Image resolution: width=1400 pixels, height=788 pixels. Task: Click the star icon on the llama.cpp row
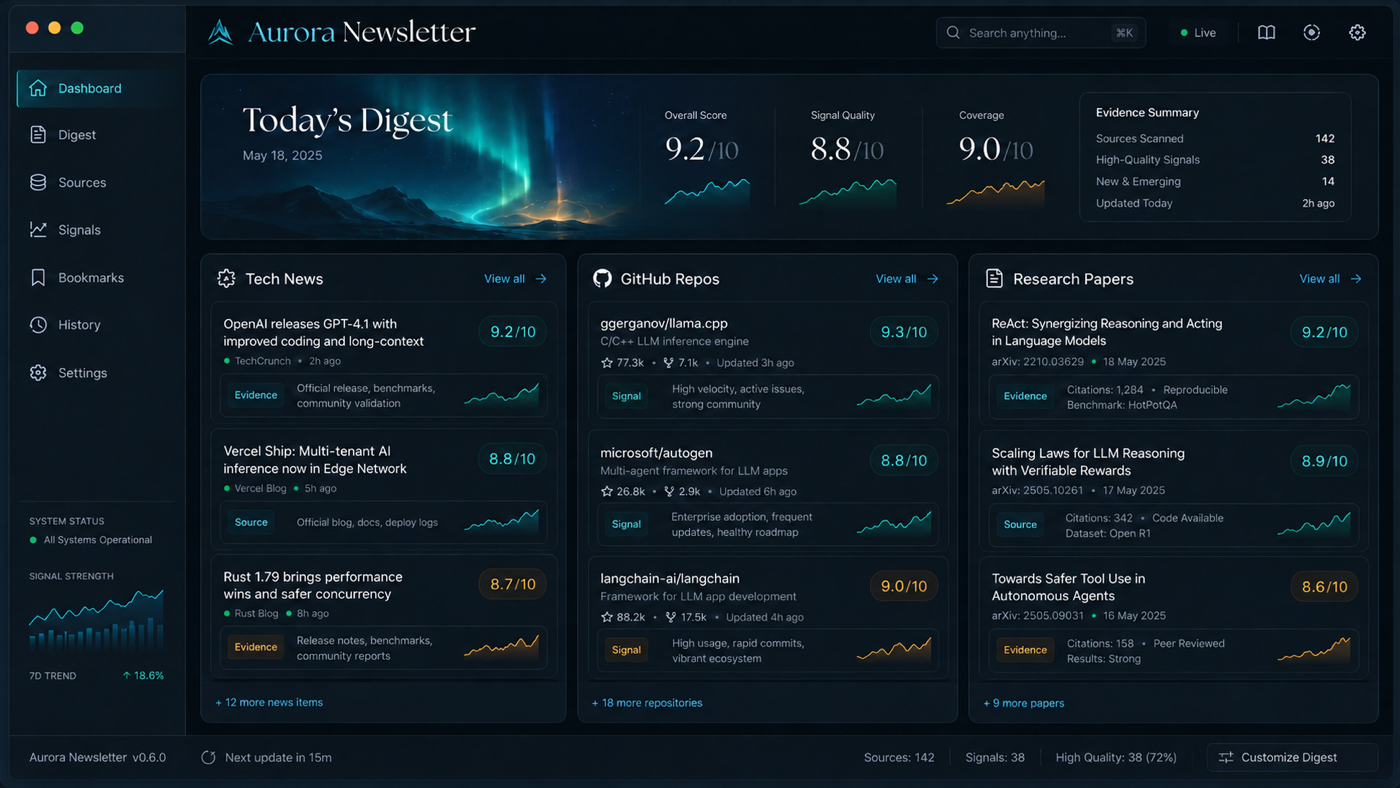[x=607, y=363]
